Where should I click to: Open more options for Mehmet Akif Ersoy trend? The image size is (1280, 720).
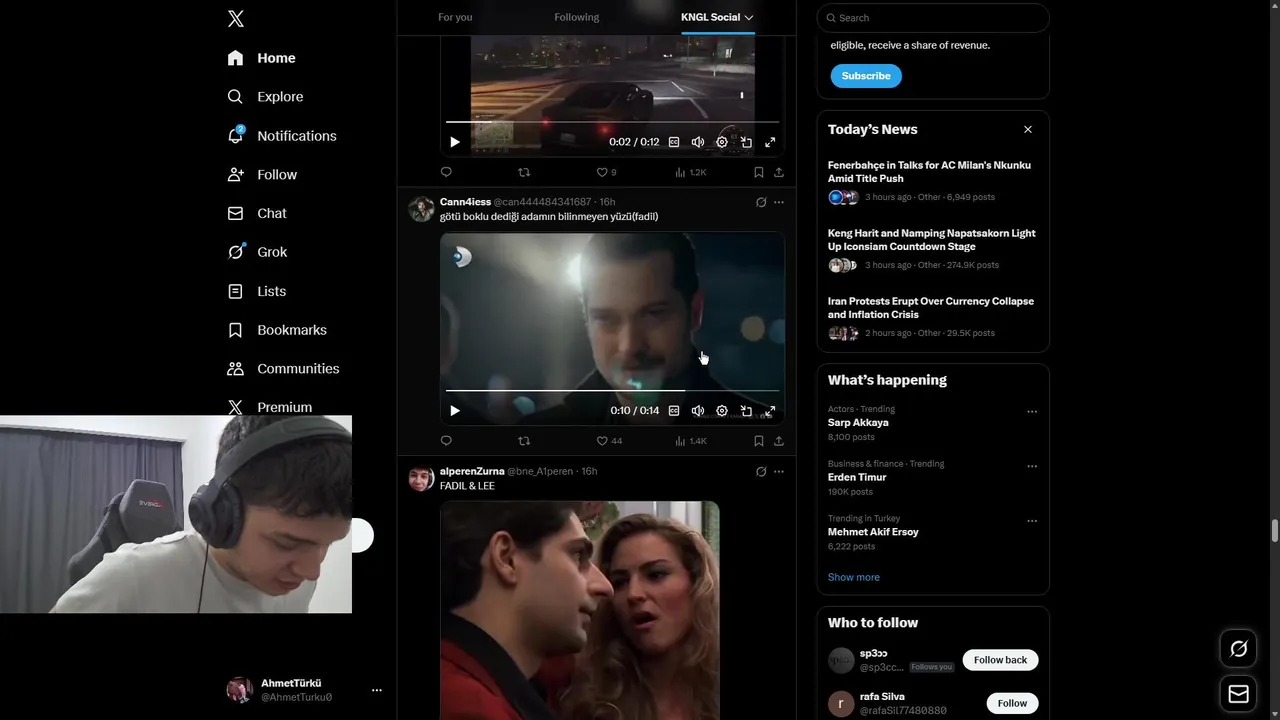[1032, 521]
